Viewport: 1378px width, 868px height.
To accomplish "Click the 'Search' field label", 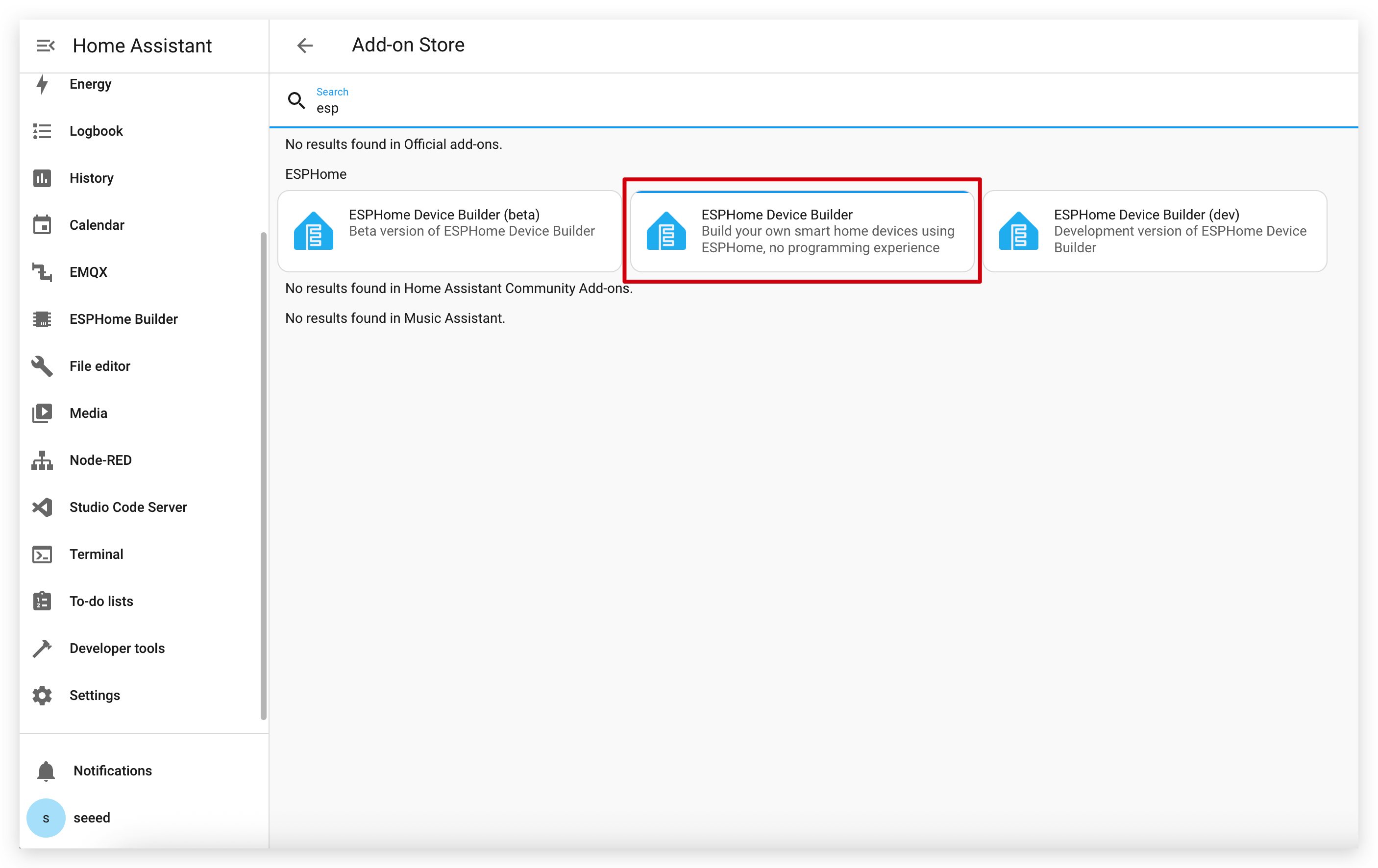I will [x=332, y=92].
